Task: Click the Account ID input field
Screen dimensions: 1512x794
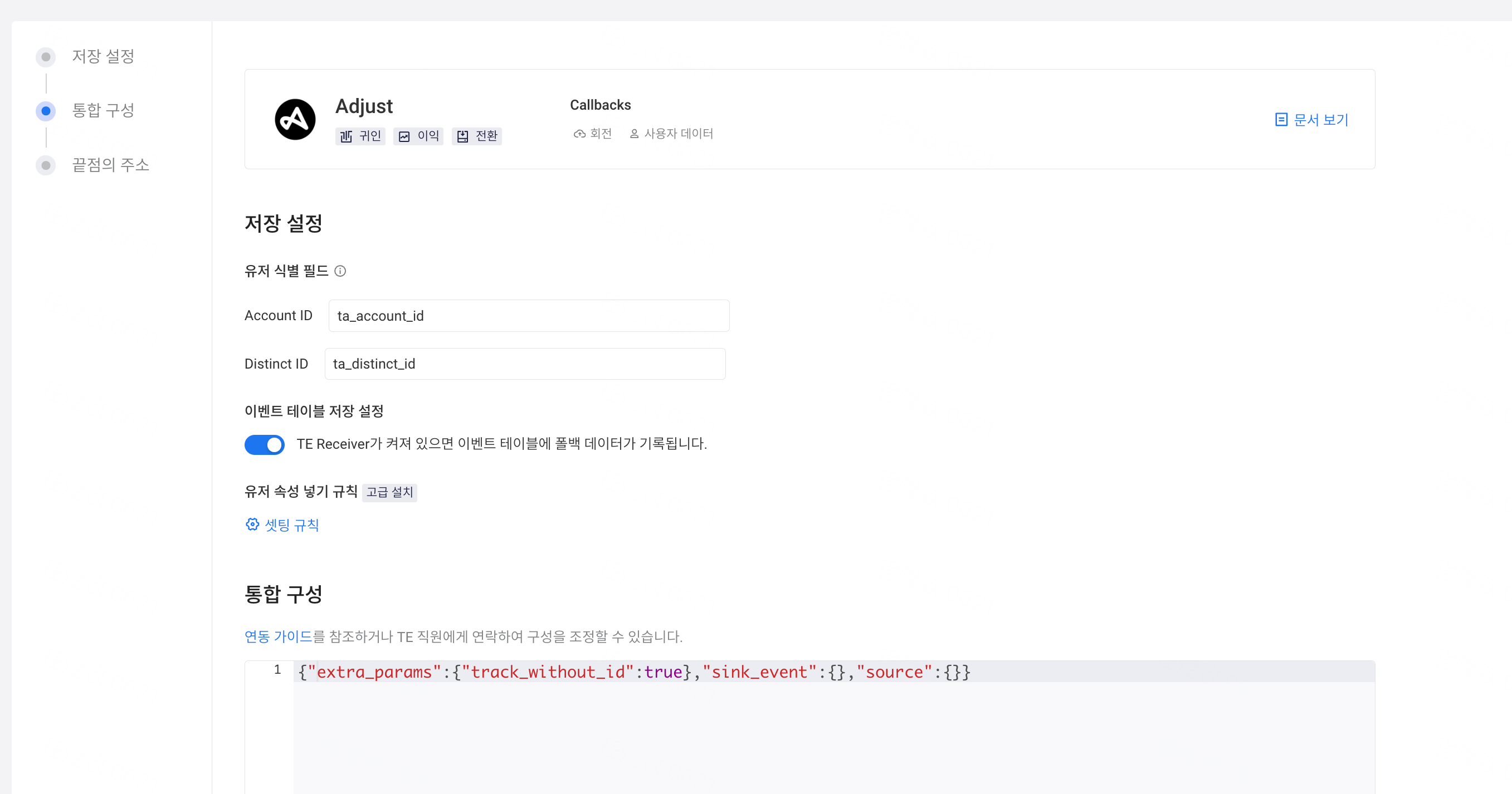Action: point(529,316)
